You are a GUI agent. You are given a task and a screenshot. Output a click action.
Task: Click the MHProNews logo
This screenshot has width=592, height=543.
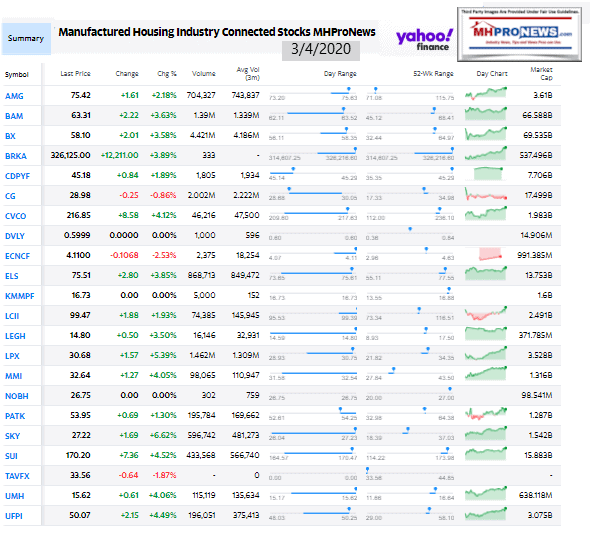tap(519, 34)
